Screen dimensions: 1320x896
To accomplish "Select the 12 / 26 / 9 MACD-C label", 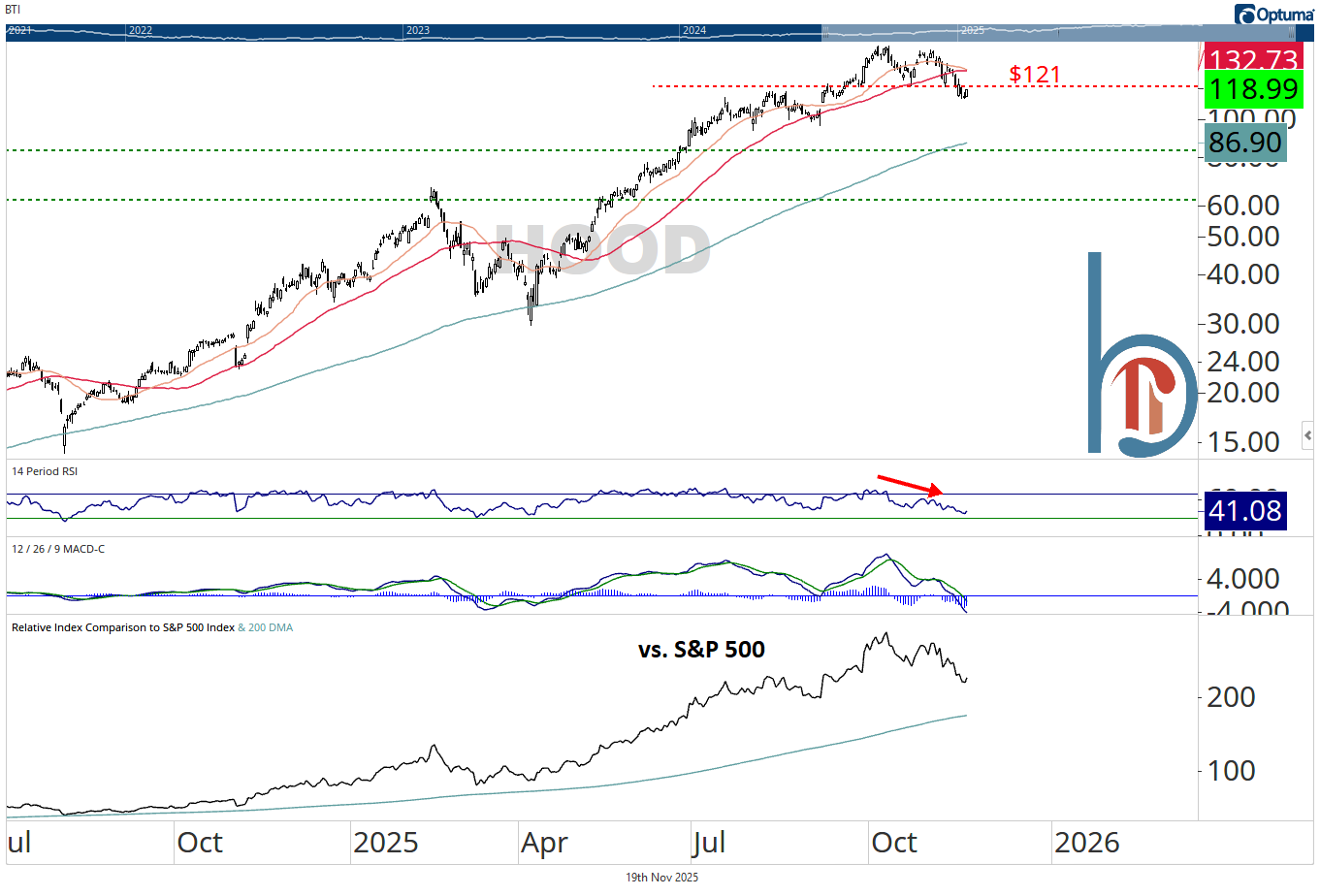I will tap(58, 549).
